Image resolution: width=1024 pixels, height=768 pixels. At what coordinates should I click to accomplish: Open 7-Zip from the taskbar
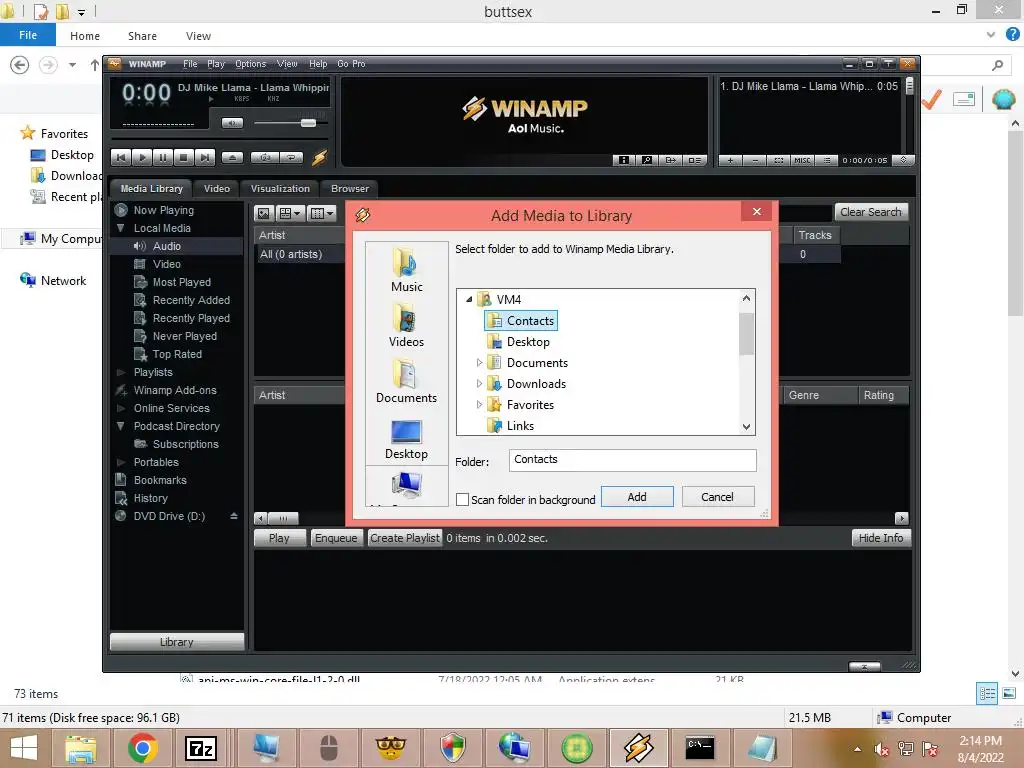point(200,748)
